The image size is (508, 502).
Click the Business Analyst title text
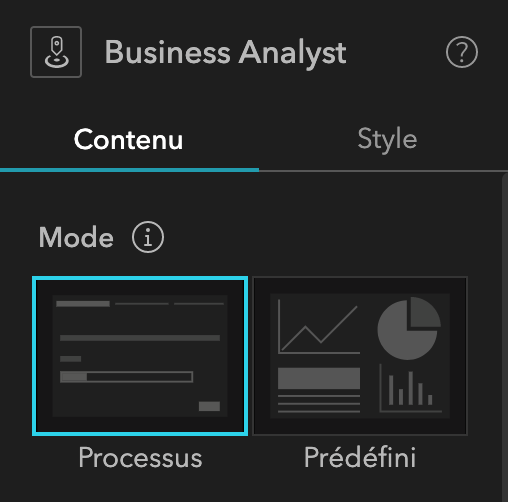click(226, 52)
